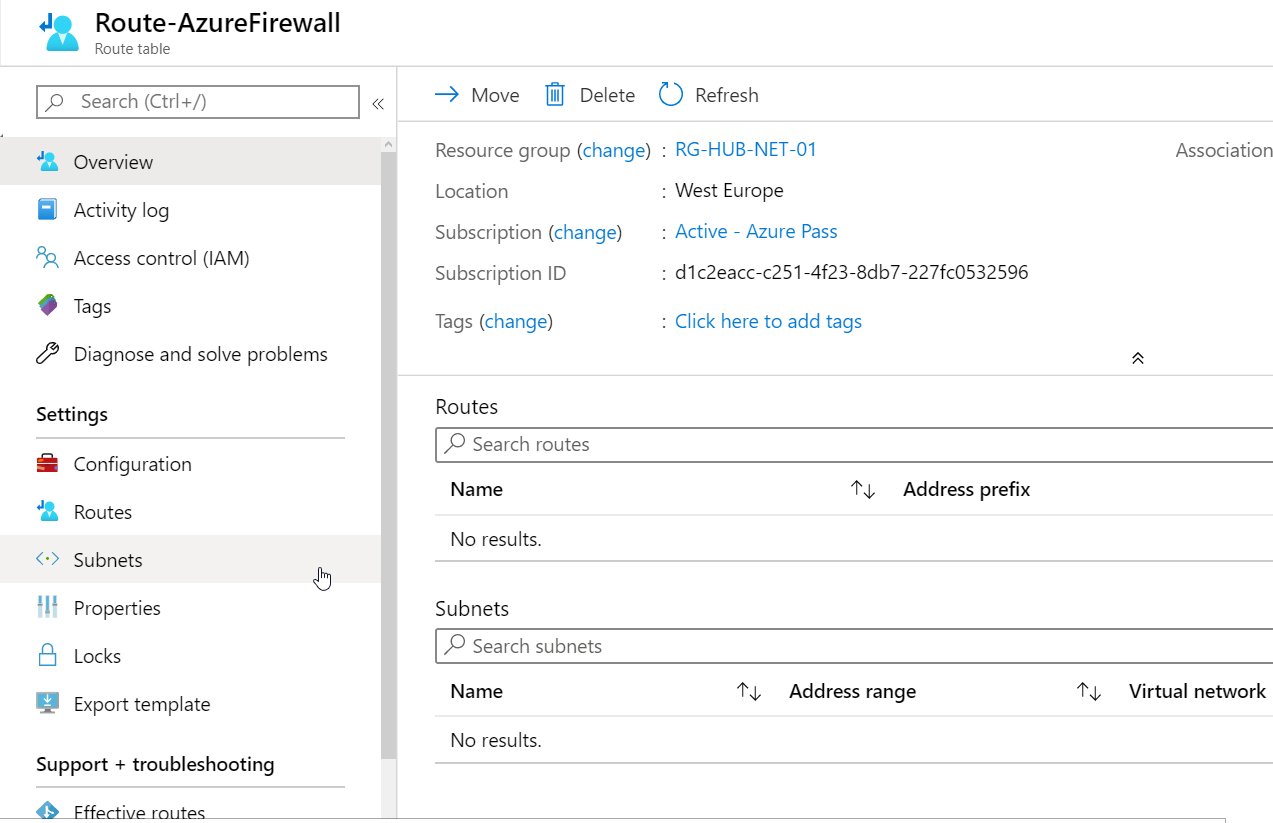Change tags link next to Tags
This screenshot has height=823, width=1273.
[x=516, y=321]
